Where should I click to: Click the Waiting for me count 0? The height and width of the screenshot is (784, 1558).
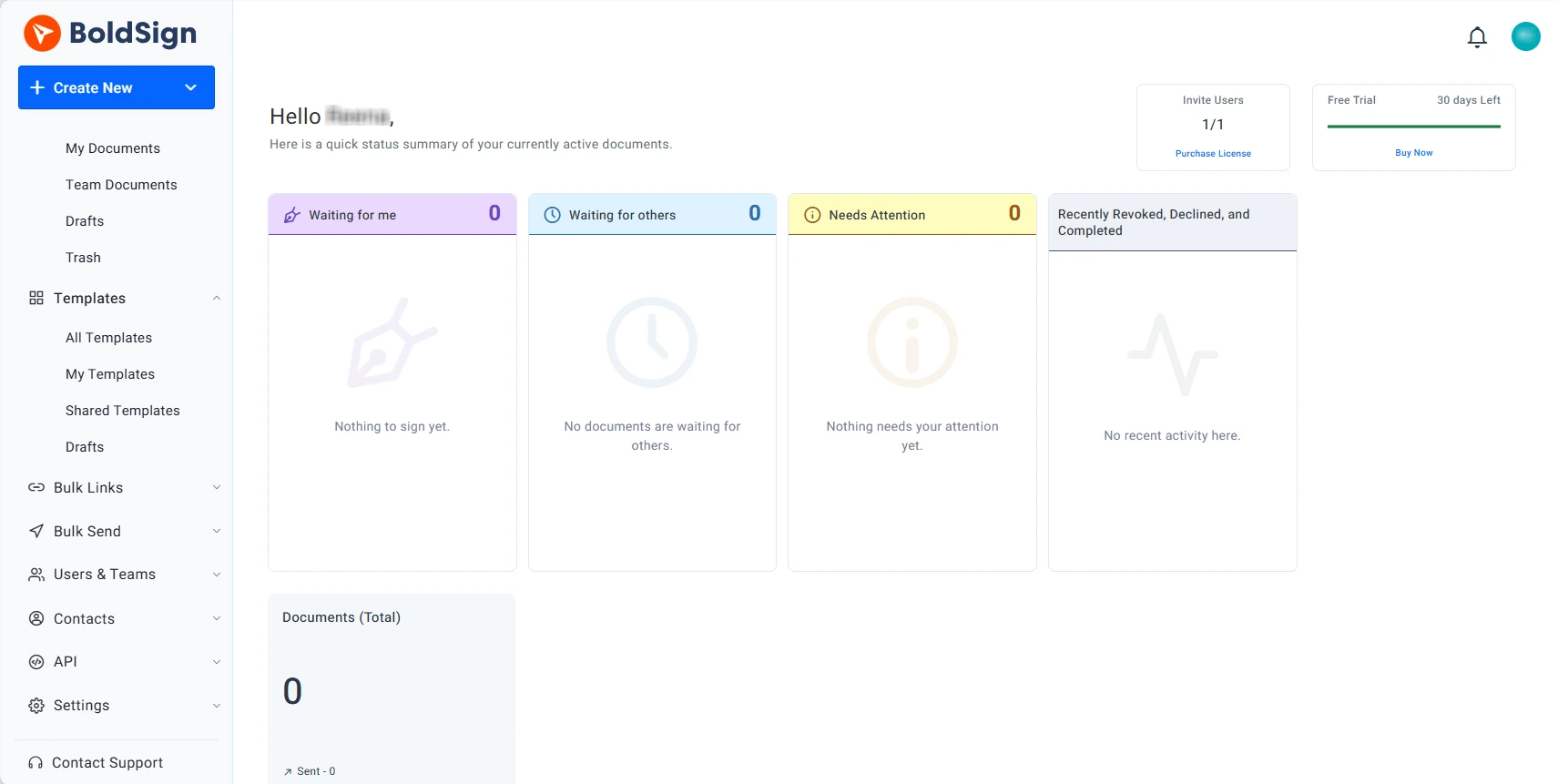(x=494, y=213)
